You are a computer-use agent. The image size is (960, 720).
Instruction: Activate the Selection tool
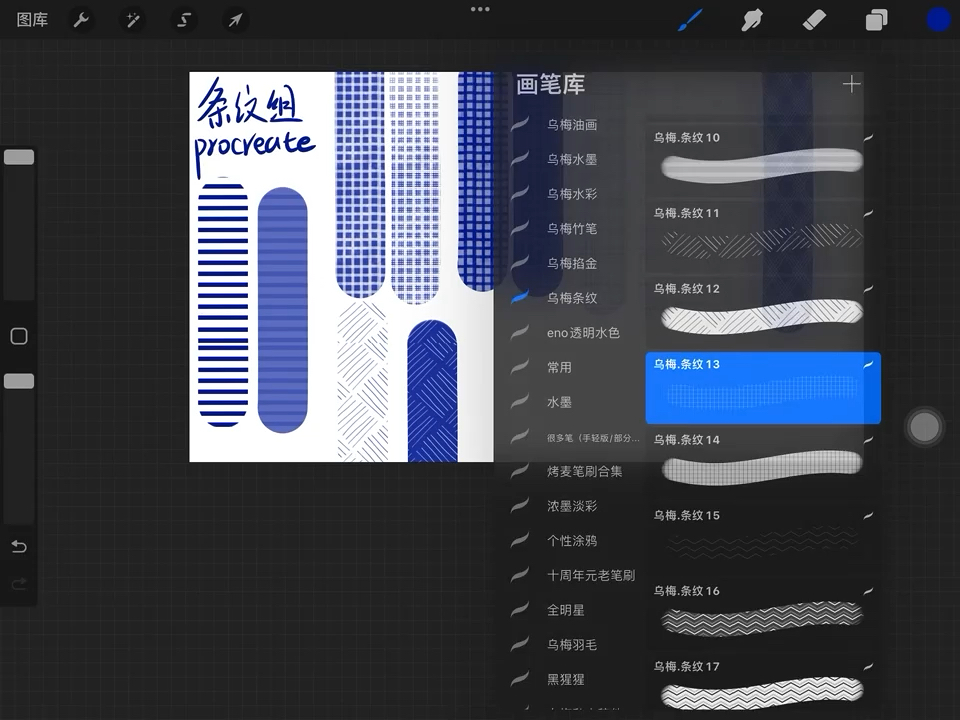184,20
